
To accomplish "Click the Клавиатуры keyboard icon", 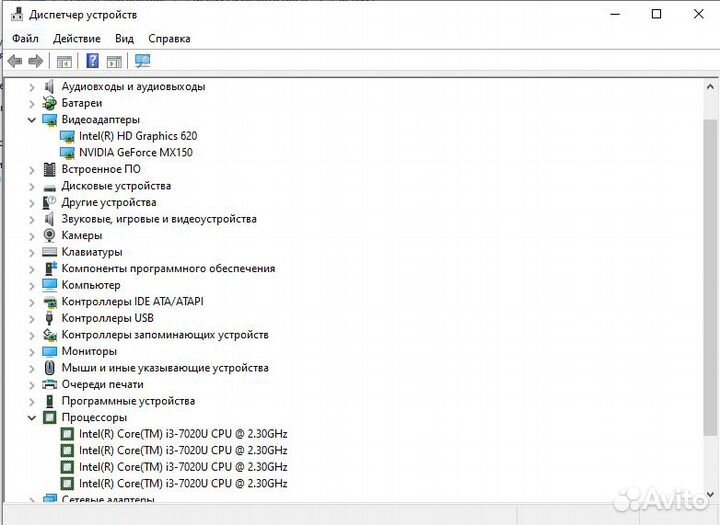I will (x=49, y=252).
